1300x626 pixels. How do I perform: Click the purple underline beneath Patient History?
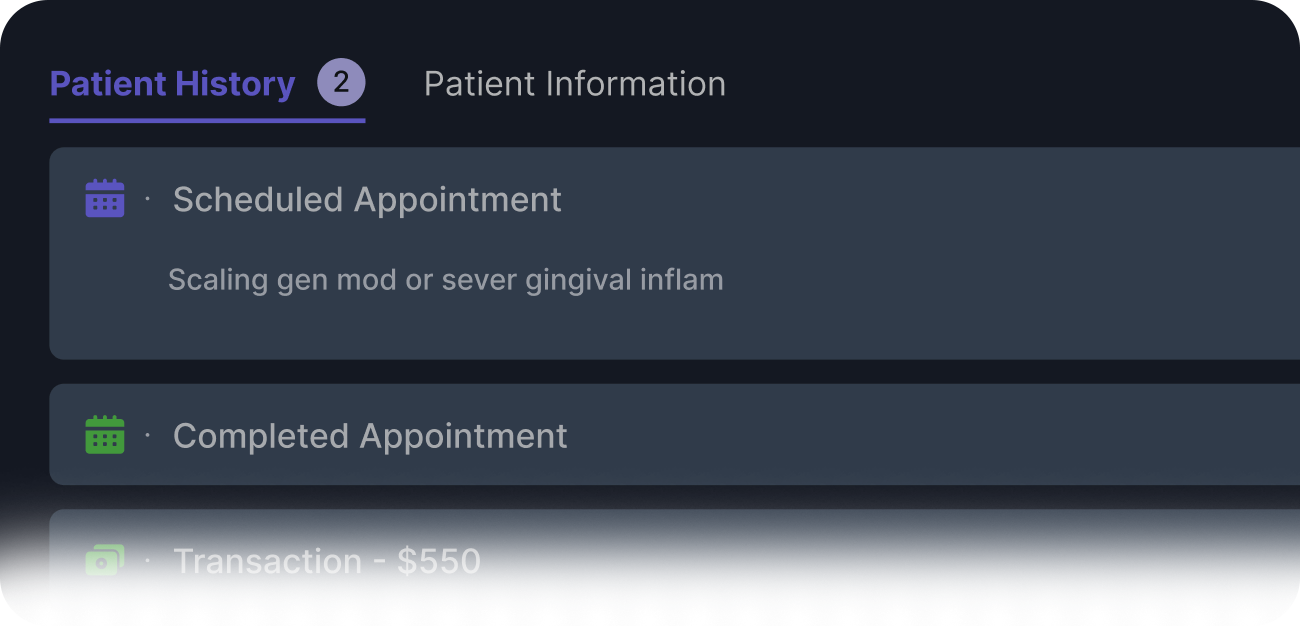pyautogui.click(x=207, y=121)
